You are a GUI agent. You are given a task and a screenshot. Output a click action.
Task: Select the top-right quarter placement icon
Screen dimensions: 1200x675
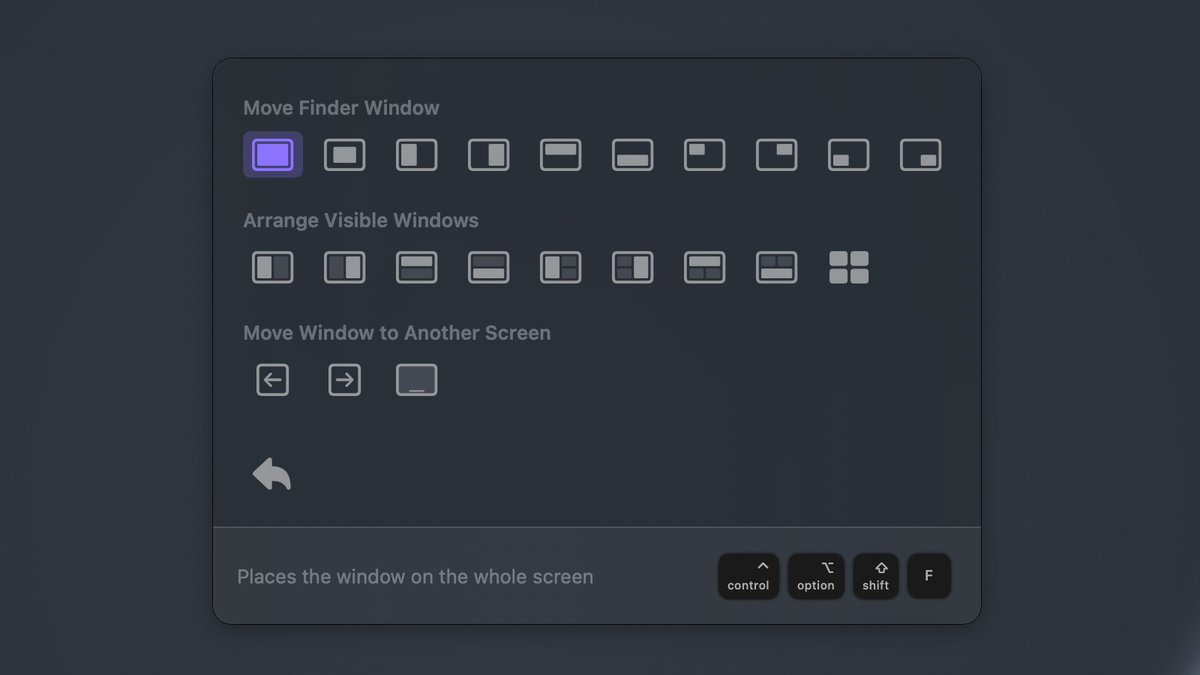click(x=776, y=154)
